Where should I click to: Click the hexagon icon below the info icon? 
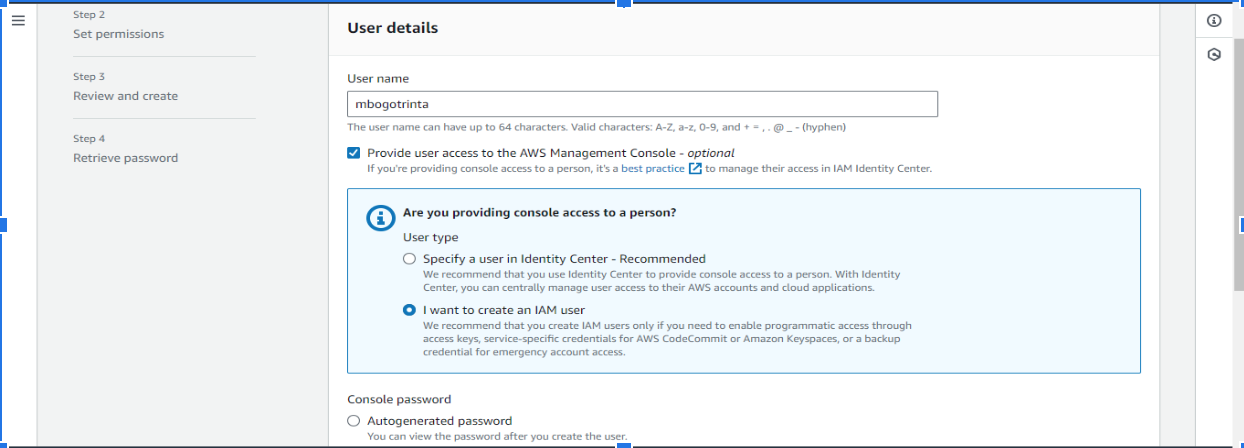[x=1214, y=55]
